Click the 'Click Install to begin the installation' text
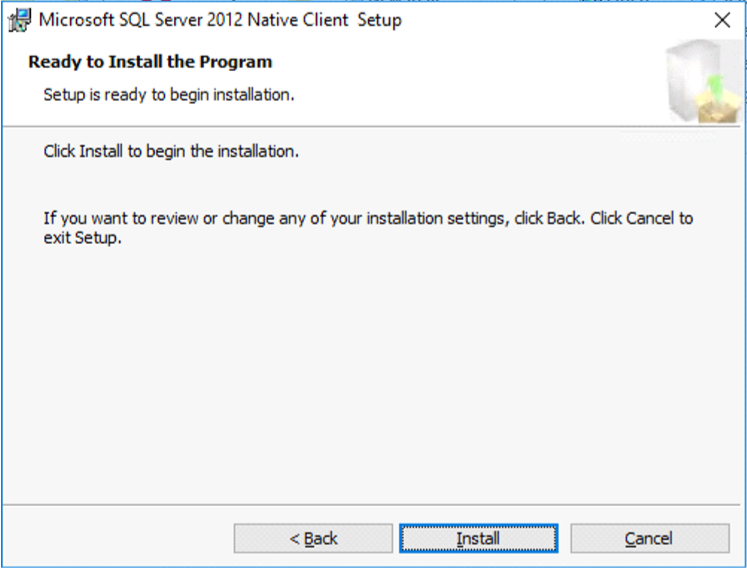 (171, 152)
